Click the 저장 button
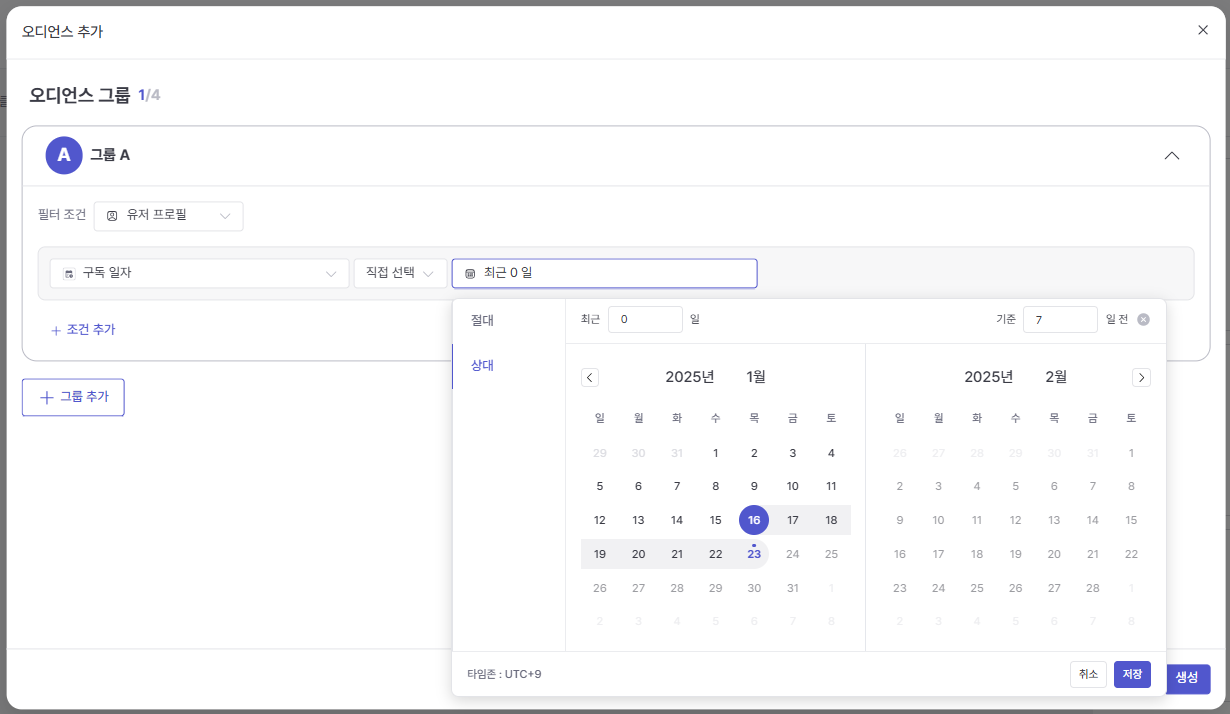 (1132, 674)
